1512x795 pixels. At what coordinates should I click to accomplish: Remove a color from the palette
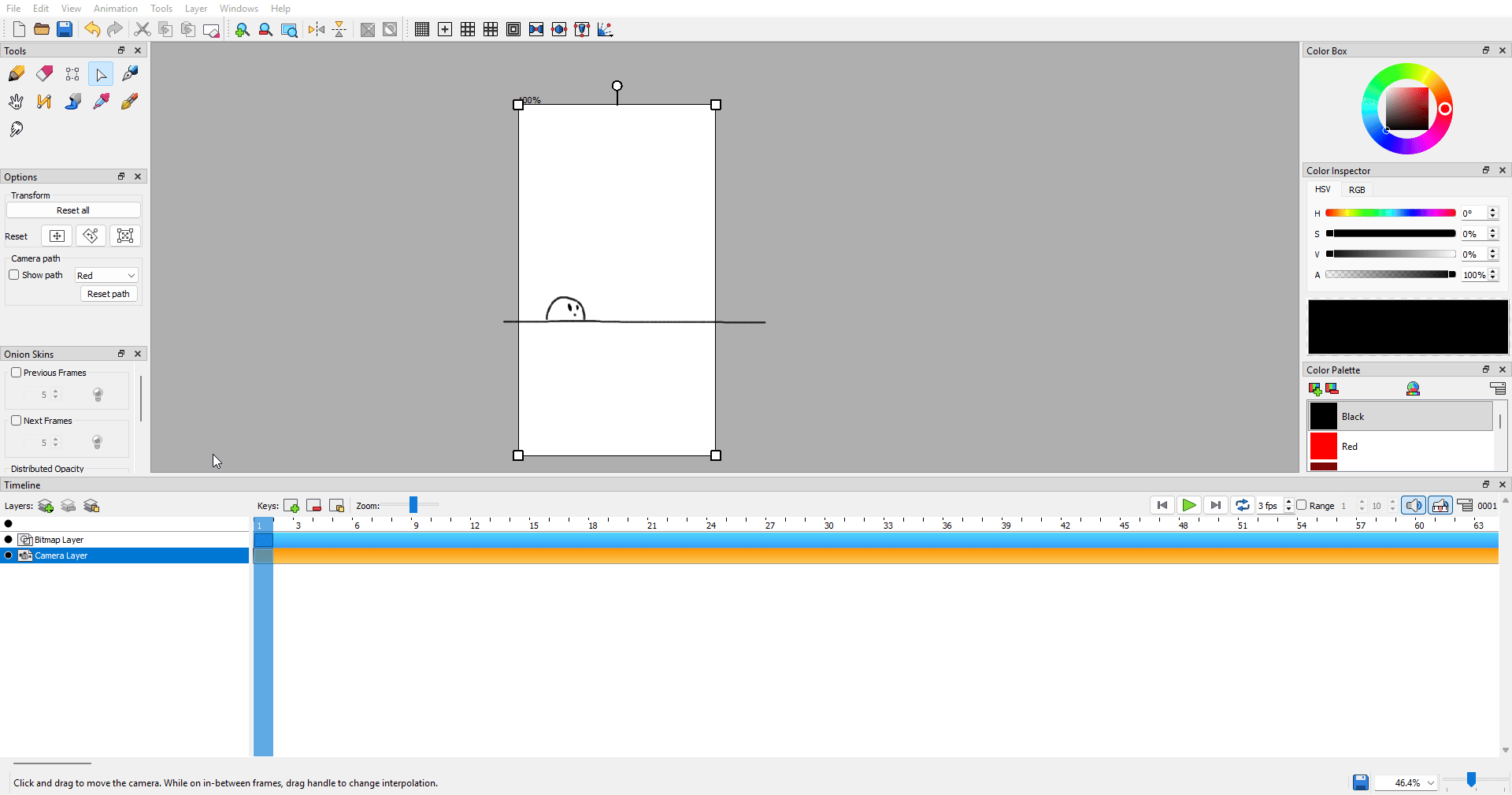pyautogui.click(x=1332, y=389)
